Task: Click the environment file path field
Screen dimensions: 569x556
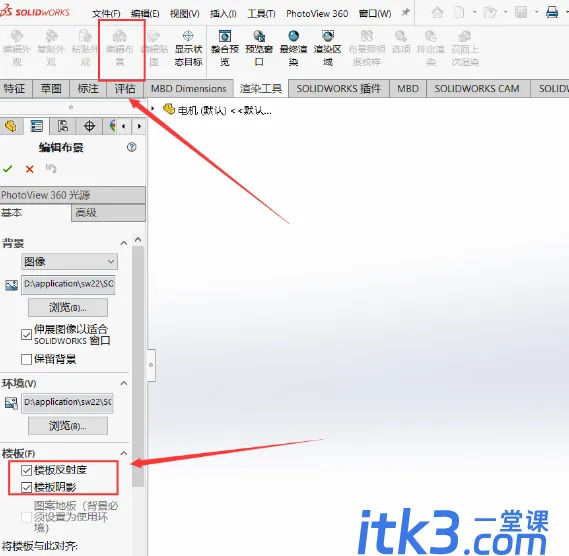Action: 67,403
